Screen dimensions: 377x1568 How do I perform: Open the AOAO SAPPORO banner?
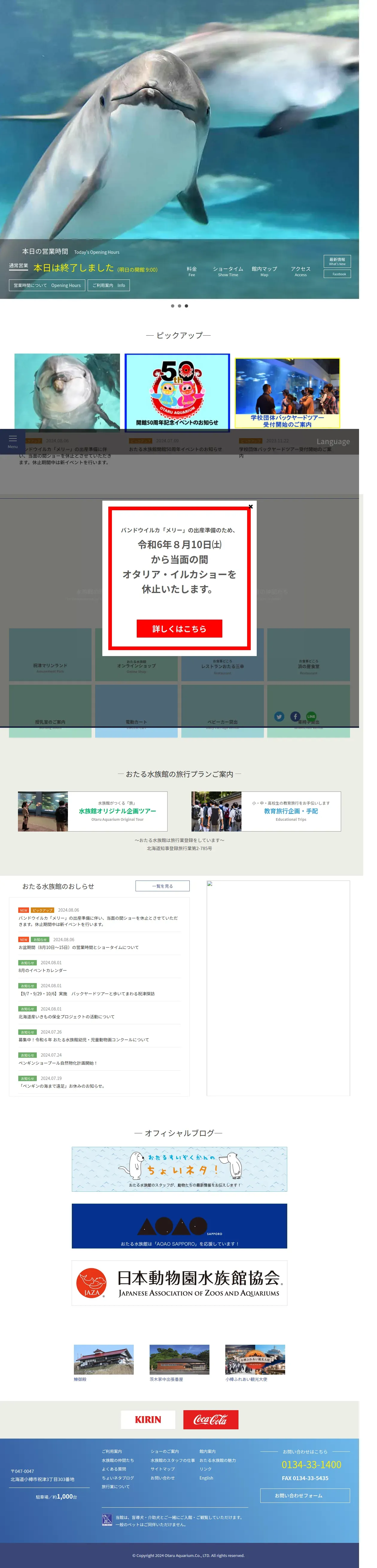(x=179, y=1225)
